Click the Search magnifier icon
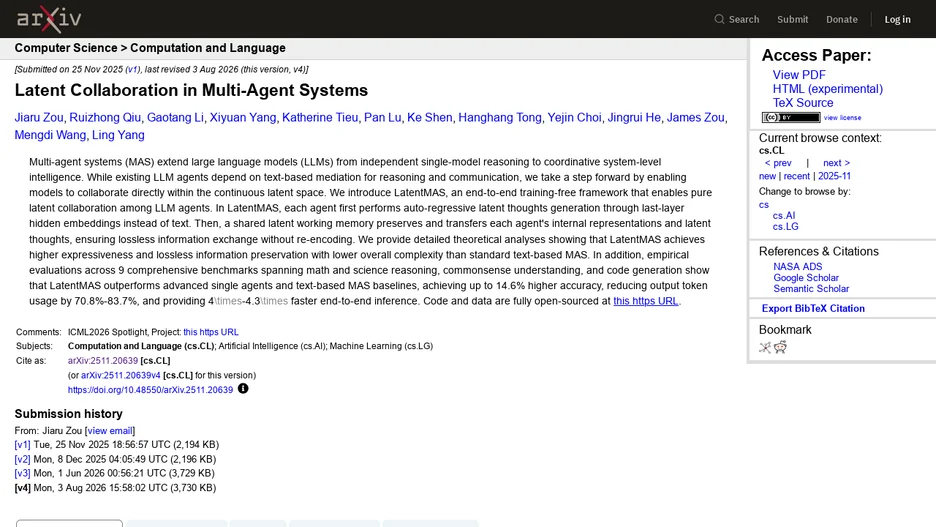 coord(719,19)
